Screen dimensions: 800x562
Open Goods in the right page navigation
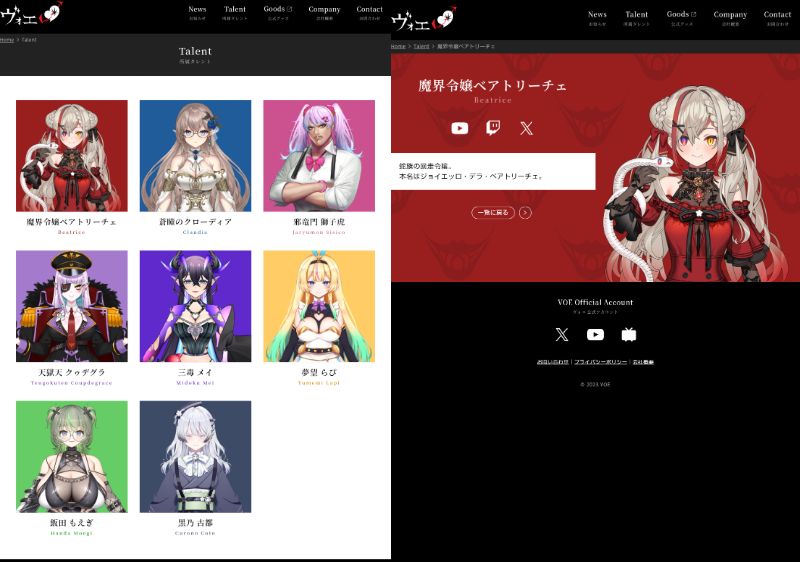(x=681, y=18)
